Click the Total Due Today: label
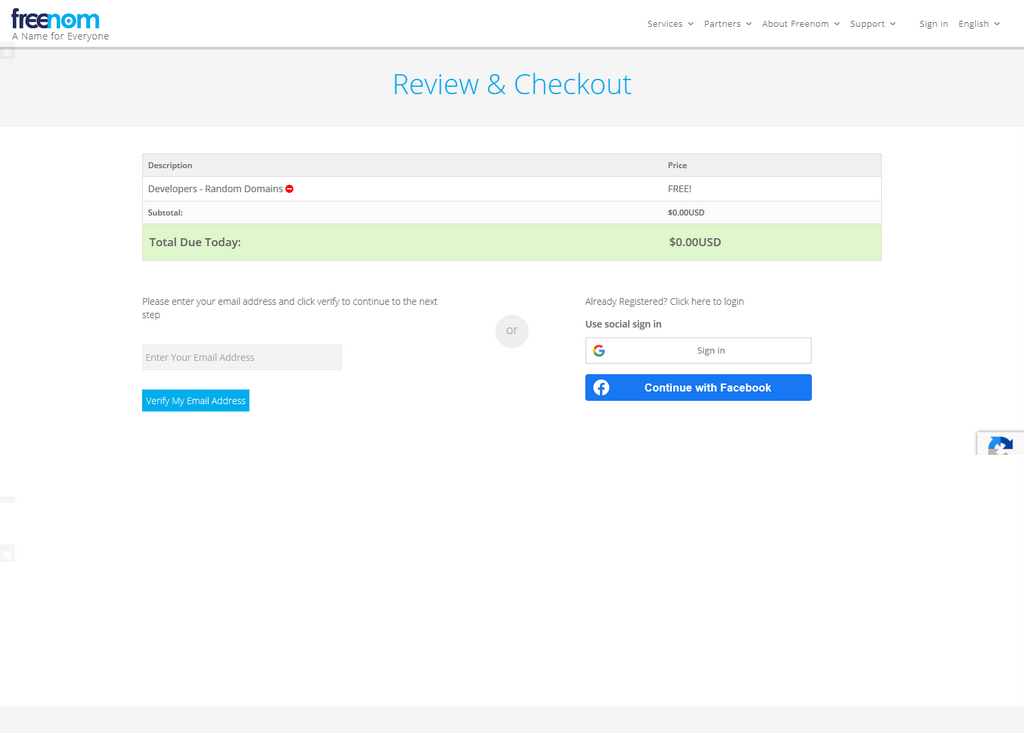The image size is (1024, 733). coord(195,242)
